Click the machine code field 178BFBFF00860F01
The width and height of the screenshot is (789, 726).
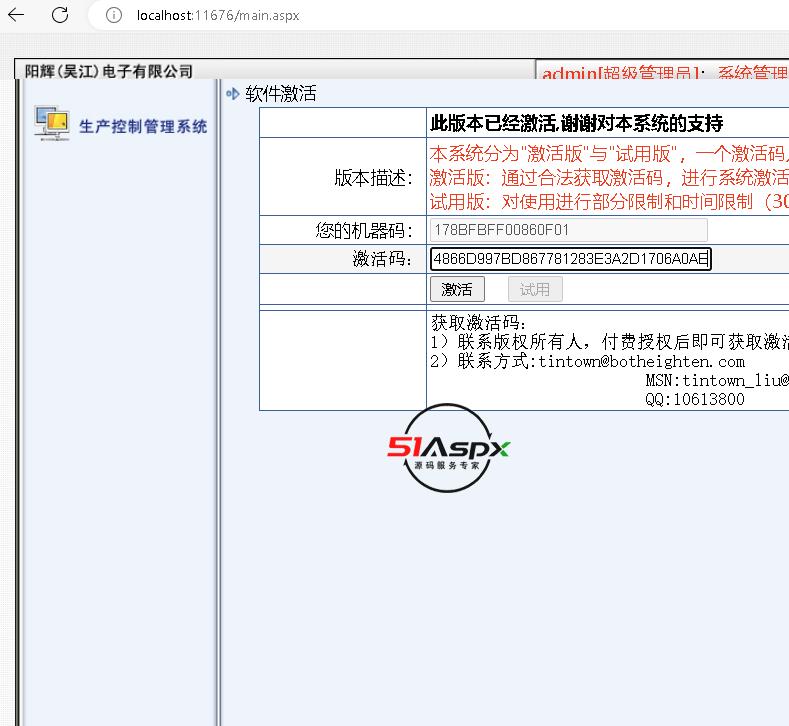click(569, 230)
